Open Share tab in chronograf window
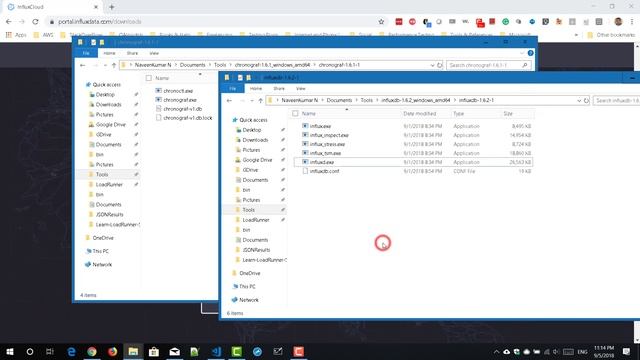 132,53
